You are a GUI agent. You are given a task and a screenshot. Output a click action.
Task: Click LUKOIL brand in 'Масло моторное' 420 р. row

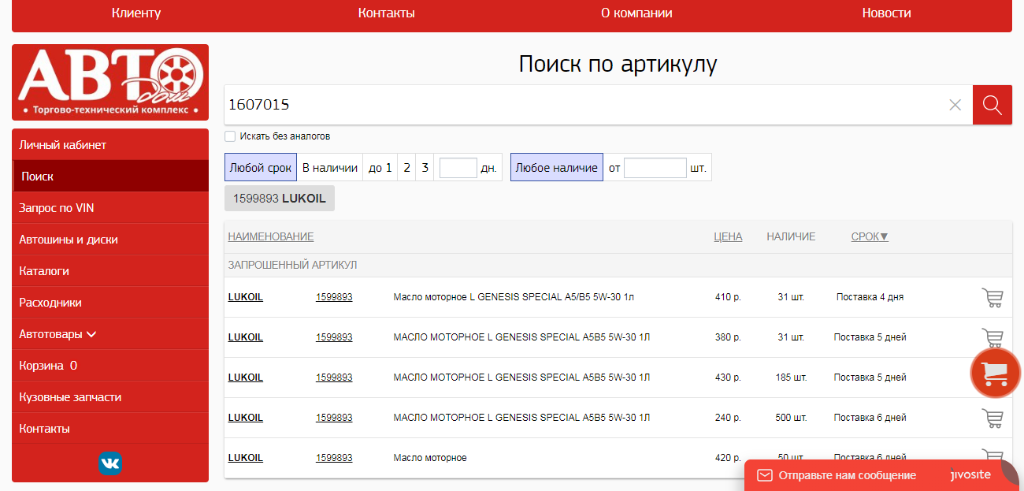[x=246, y=458]
